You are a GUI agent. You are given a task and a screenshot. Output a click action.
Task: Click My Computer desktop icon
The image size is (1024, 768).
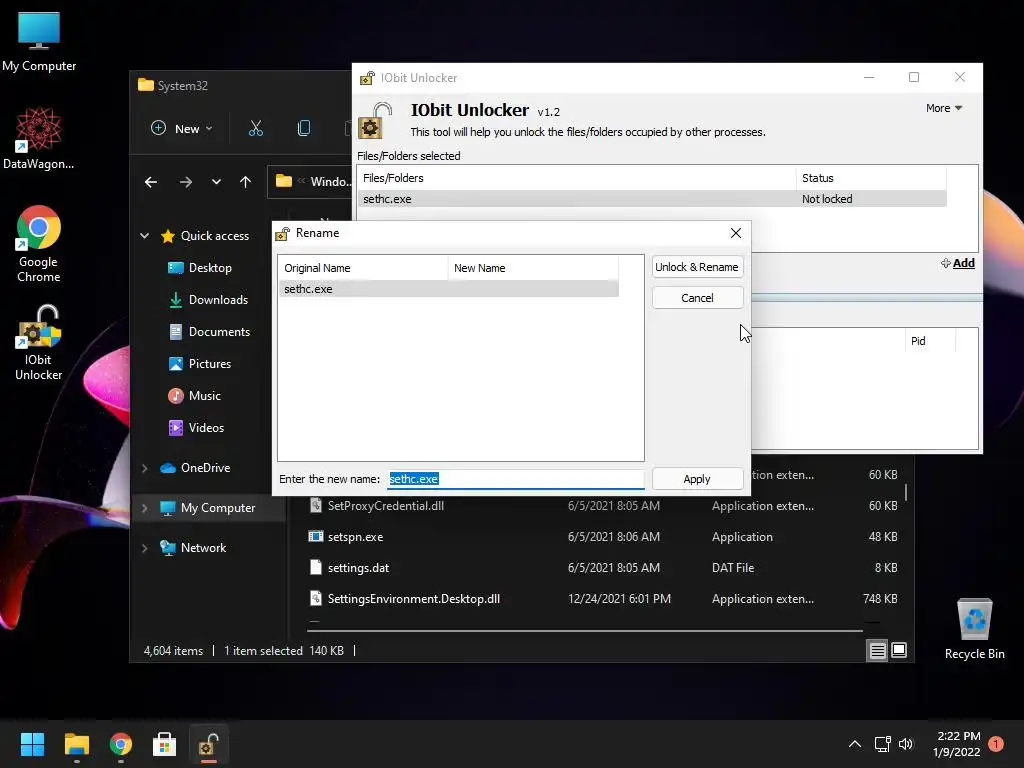[39, 41]
